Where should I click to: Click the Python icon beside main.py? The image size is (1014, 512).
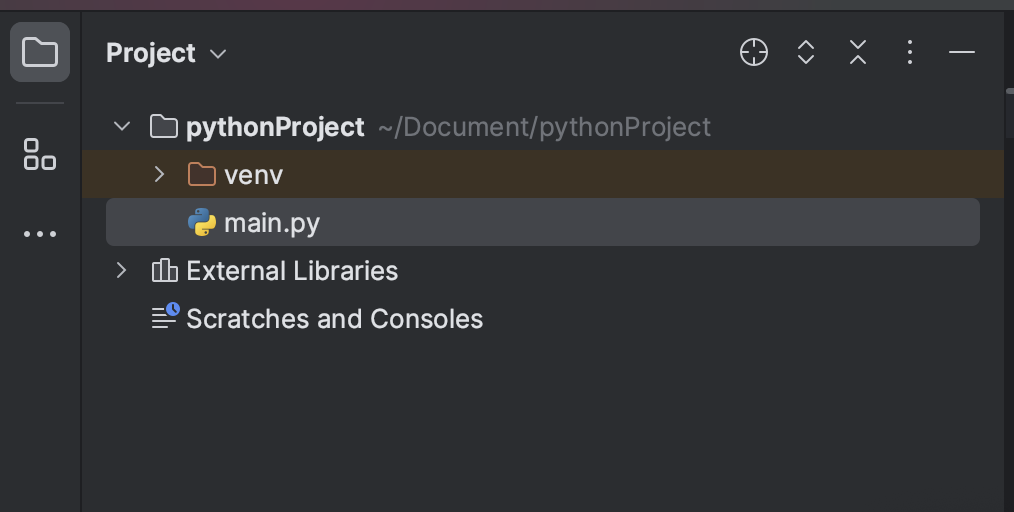[202, 222]
